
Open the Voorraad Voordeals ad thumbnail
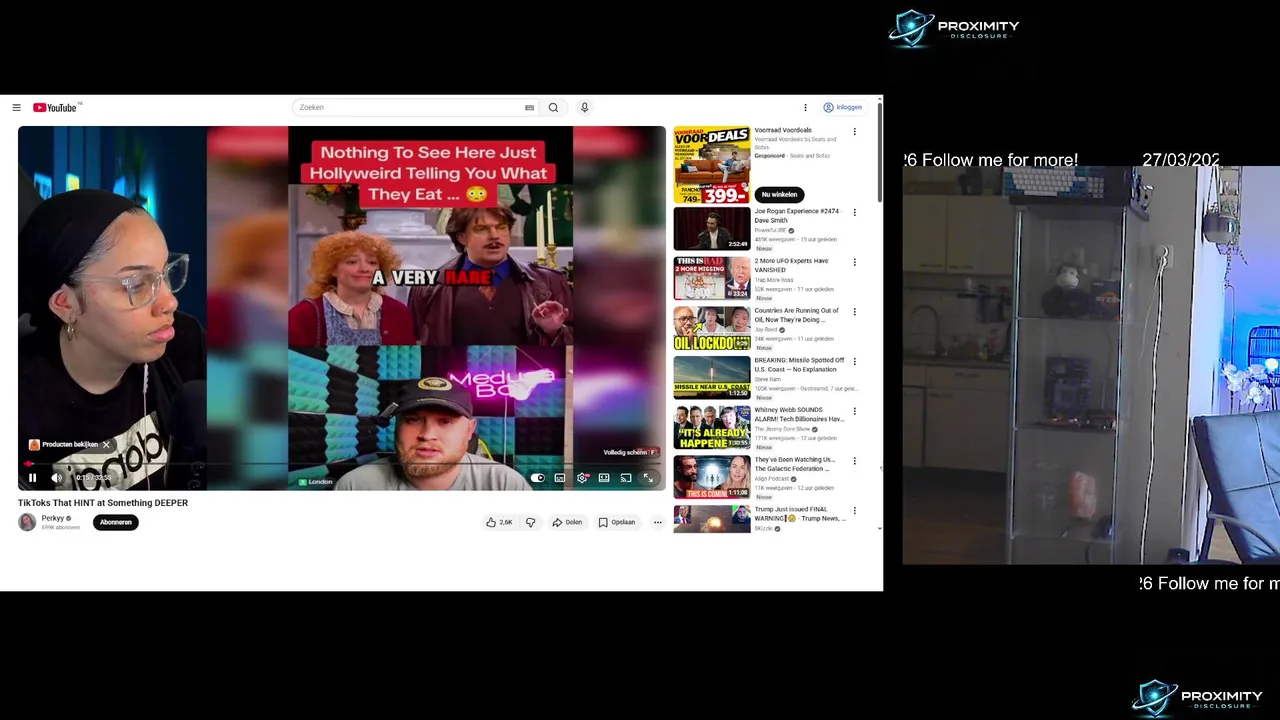(x=712, y=165)
